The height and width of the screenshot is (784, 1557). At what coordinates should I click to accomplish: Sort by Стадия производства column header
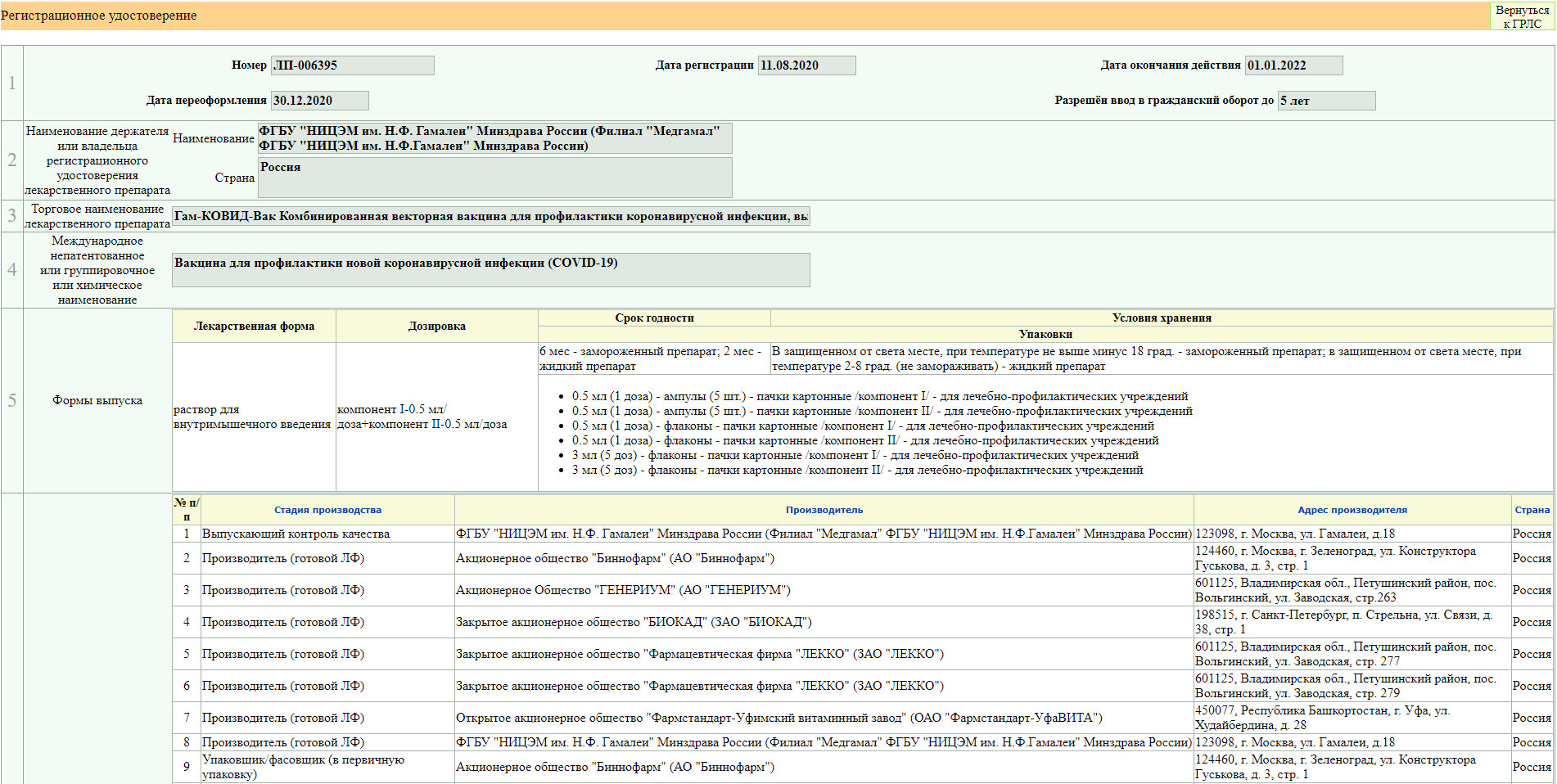pos(327,510)
